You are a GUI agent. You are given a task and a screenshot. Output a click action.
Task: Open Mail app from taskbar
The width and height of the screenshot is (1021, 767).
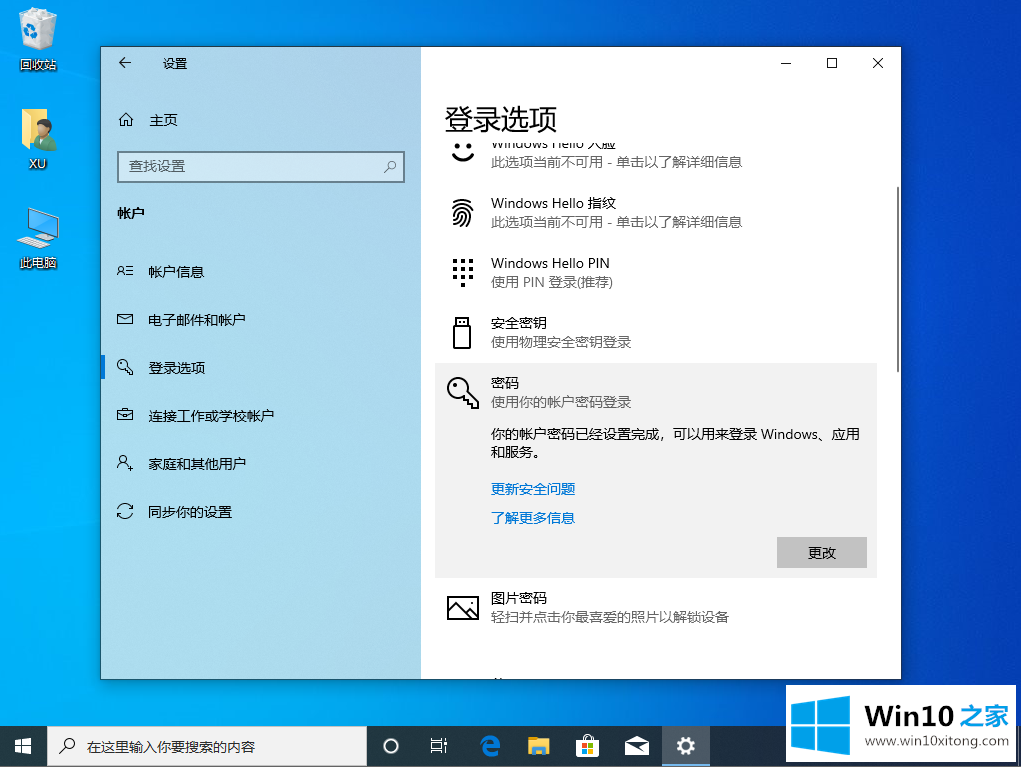636,746
